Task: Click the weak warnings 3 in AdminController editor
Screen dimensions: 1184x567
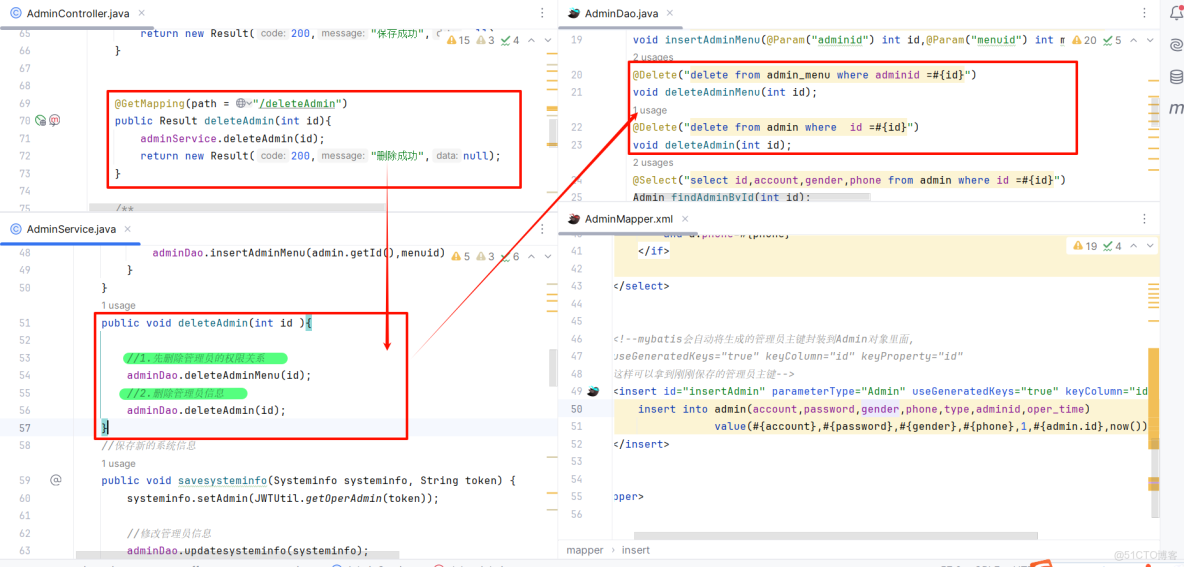Action: [x=486, y=40]
